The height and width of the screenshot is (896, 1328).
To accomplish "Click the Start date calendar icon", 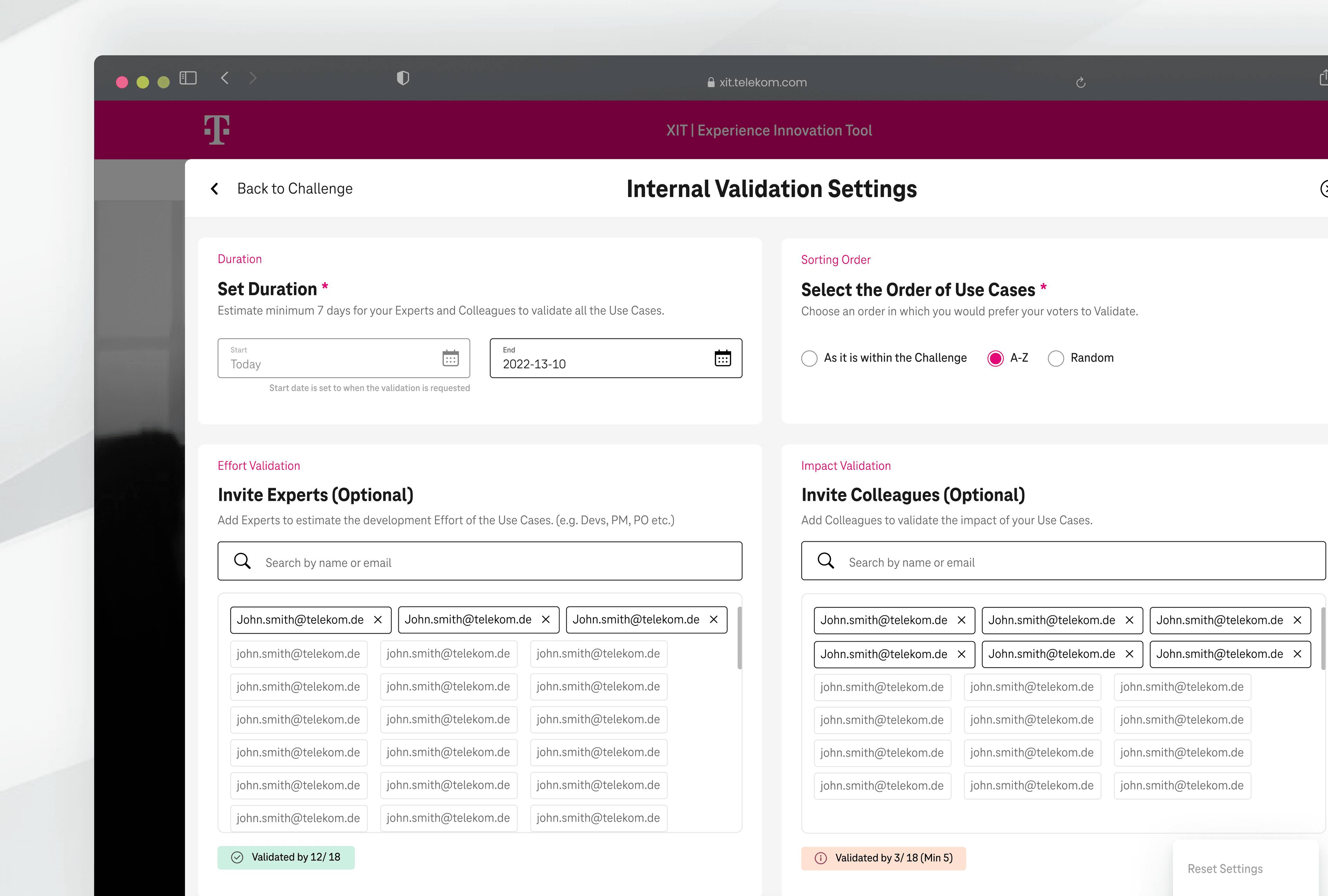I will [450, 358].
